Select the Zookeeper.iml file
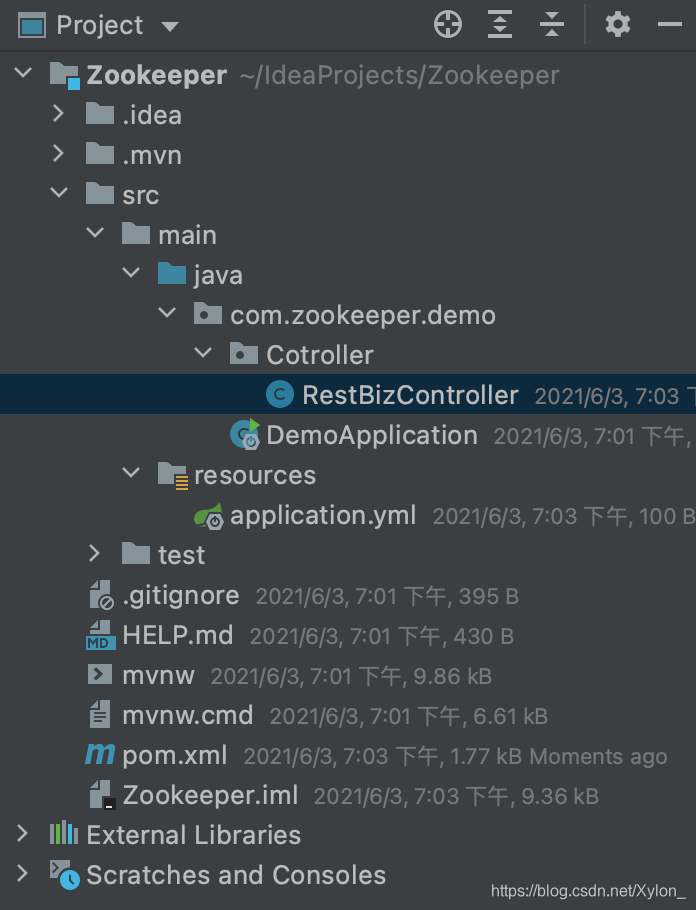The image size is (696, 910). coord(200,795)
